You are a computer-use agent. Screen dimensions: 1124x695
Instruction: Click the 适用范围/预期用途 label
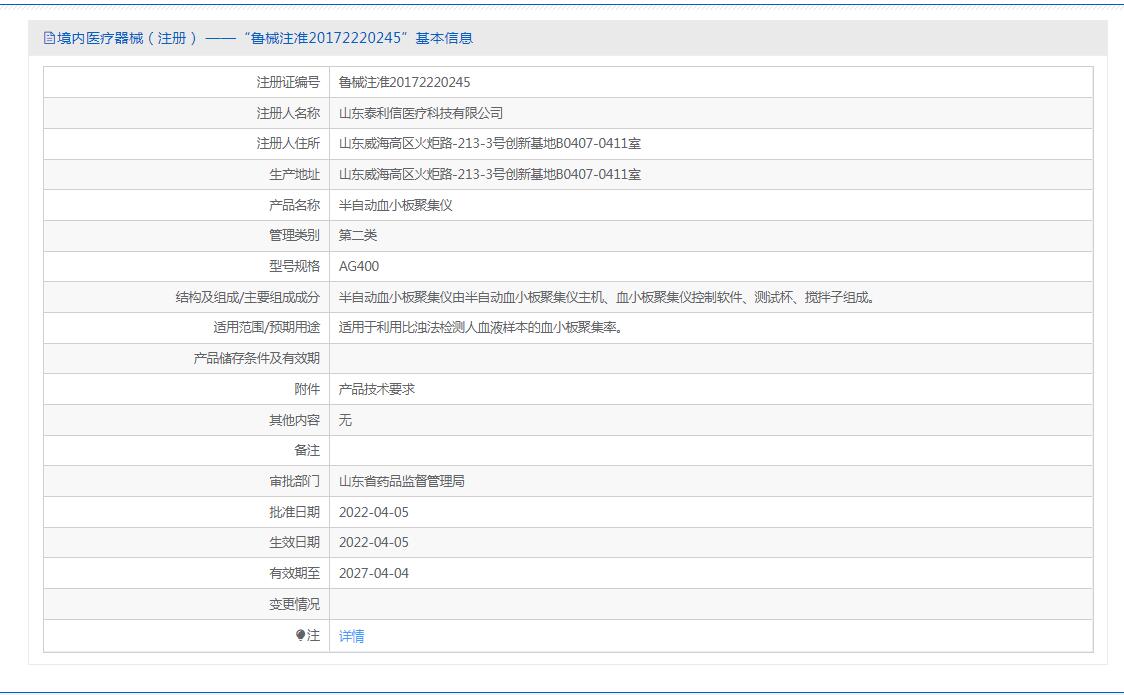pos(267,327)
